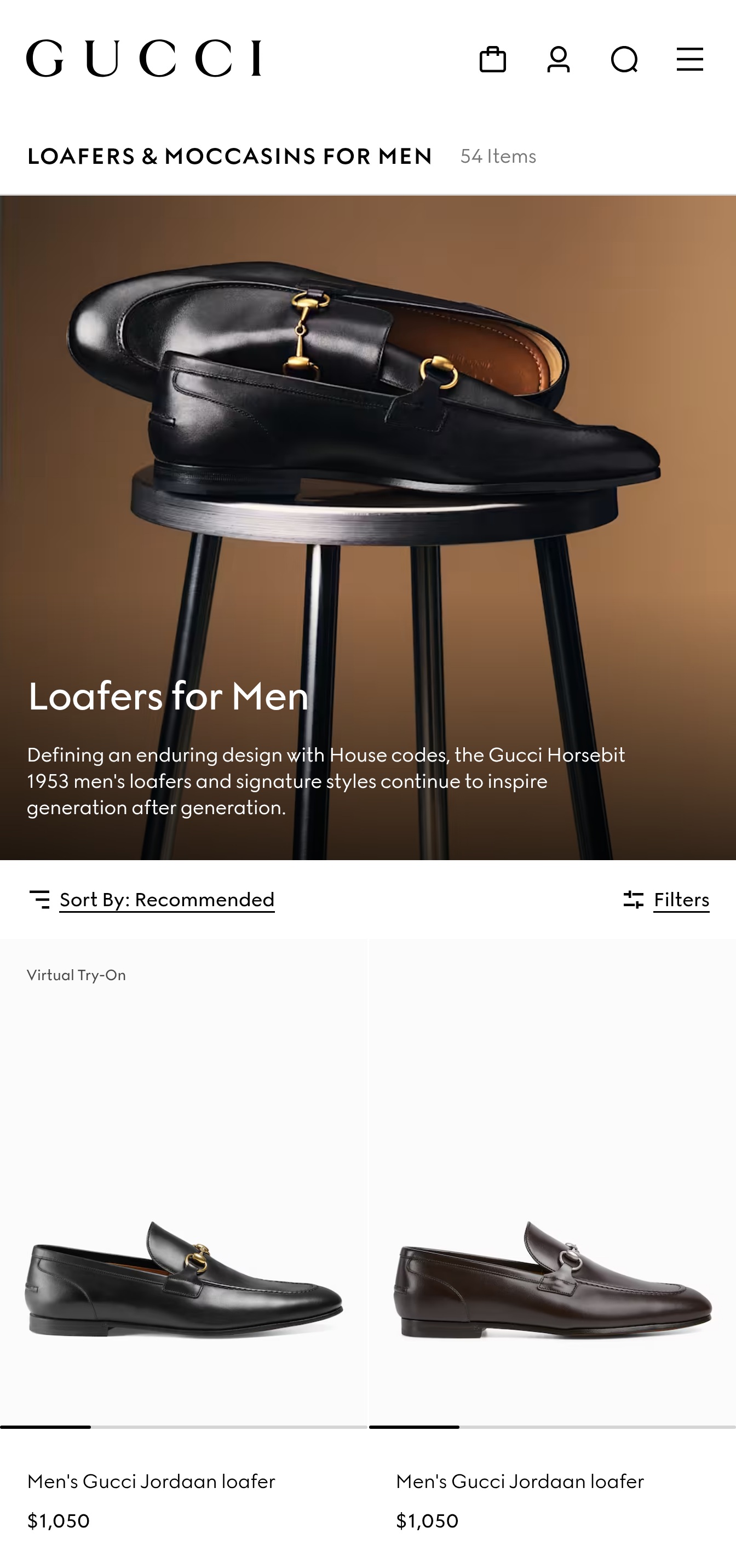Click the first loafer $1,050 price
736x1568 pixels.
(59, 1520)
